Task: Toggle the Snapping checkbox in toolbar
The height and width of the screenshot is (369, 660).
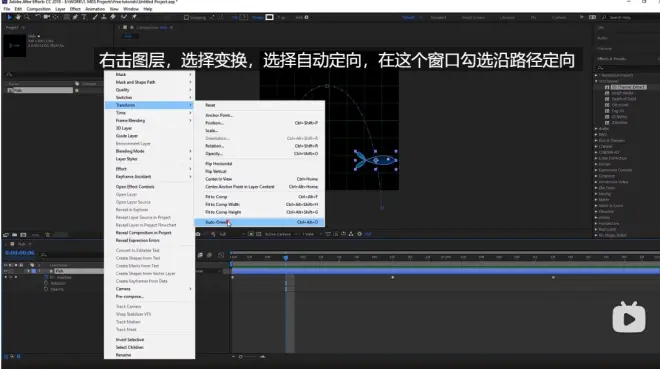Action: click(x=186, y=18)
